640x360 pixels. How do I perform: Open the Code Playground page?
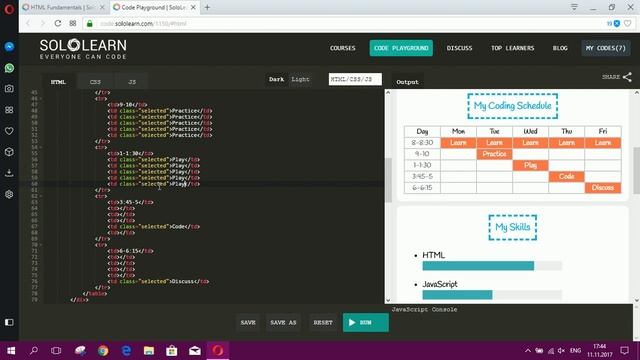(401, 48)
